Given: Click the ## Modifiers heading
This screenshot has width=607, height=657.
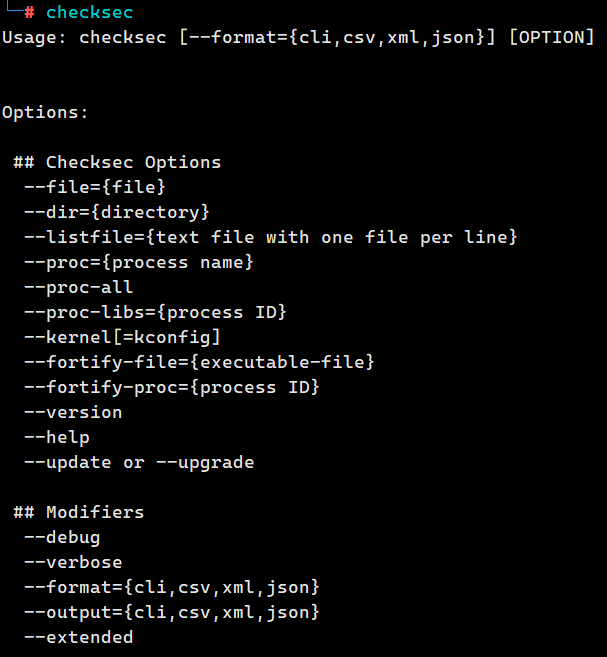Looking at the screenshot, I should click(x=79, y=512).
